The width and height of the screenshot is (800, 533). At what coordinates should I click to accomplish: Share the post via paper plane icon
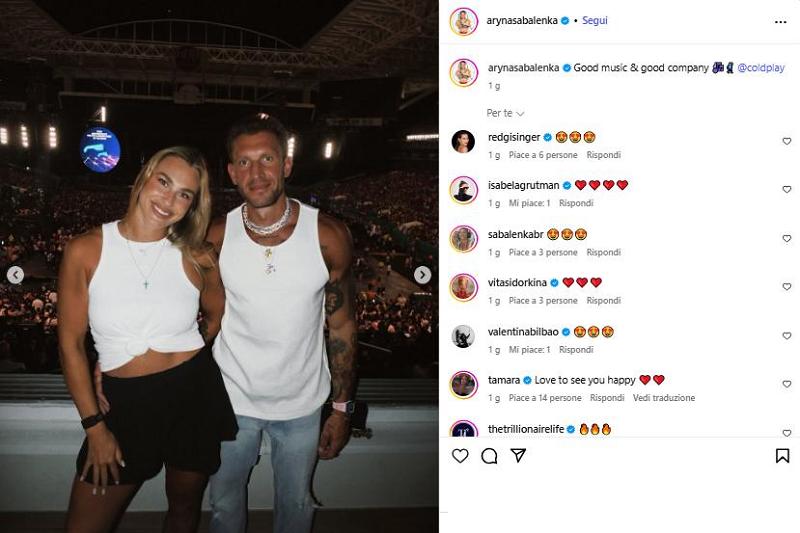coord(518,456)
